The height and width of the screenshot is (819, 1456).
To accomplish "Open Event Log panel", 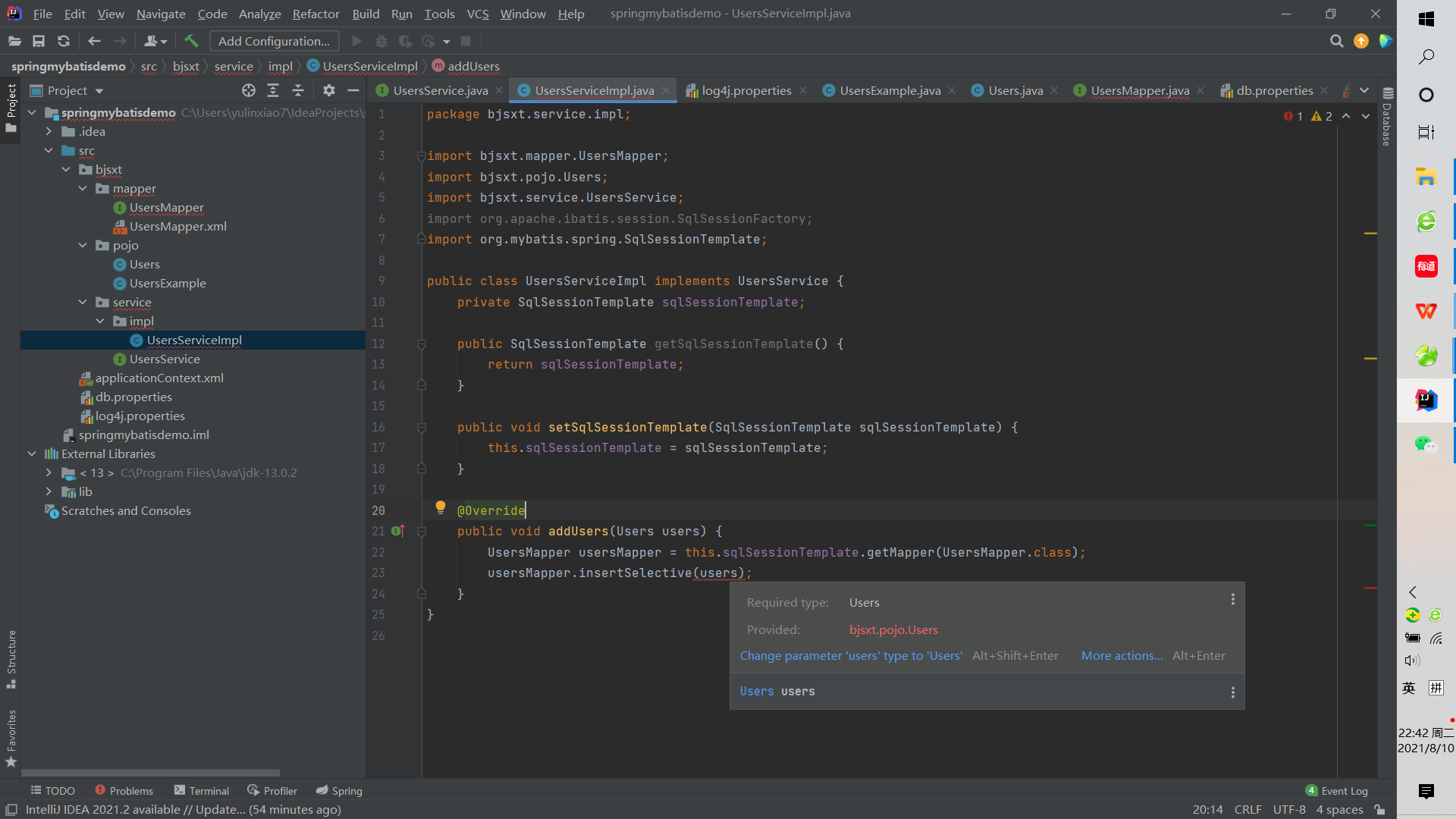I will [1336, 790].
